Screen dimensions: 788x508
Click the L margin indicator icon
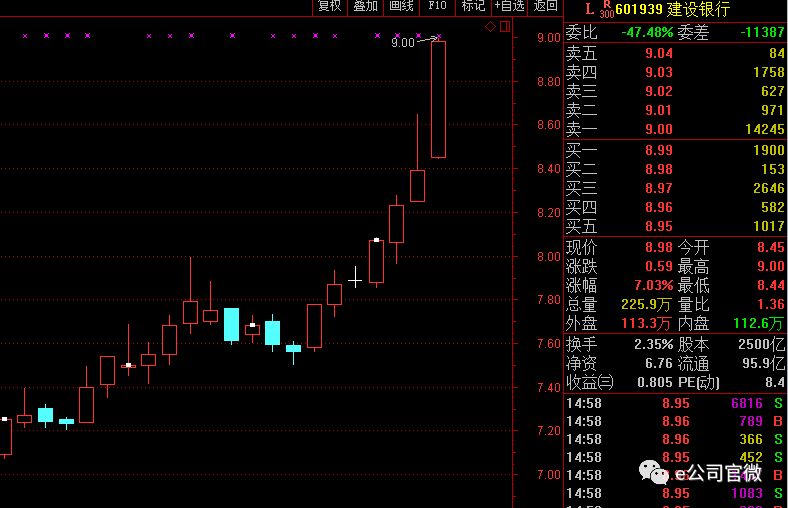589,9
